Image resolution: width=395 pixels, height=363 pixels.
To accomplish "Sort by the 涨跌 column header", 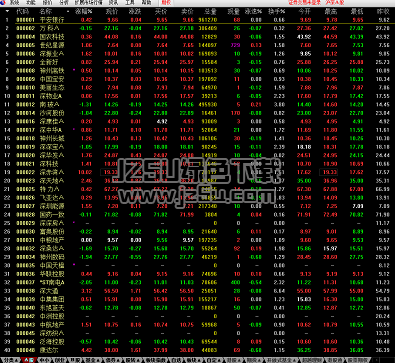I will click(x=135, y=11).
